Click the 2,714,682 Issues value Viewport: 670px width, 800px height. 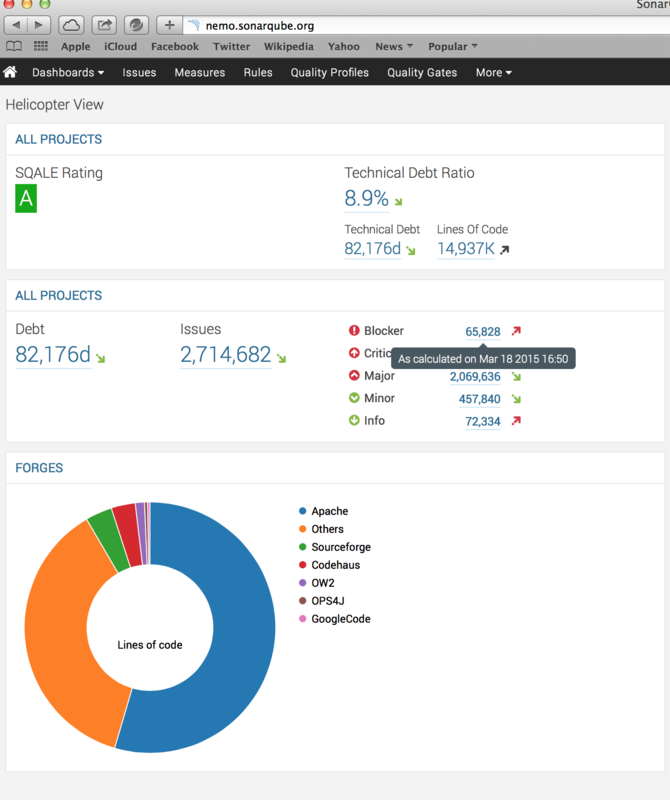[226, 355]
